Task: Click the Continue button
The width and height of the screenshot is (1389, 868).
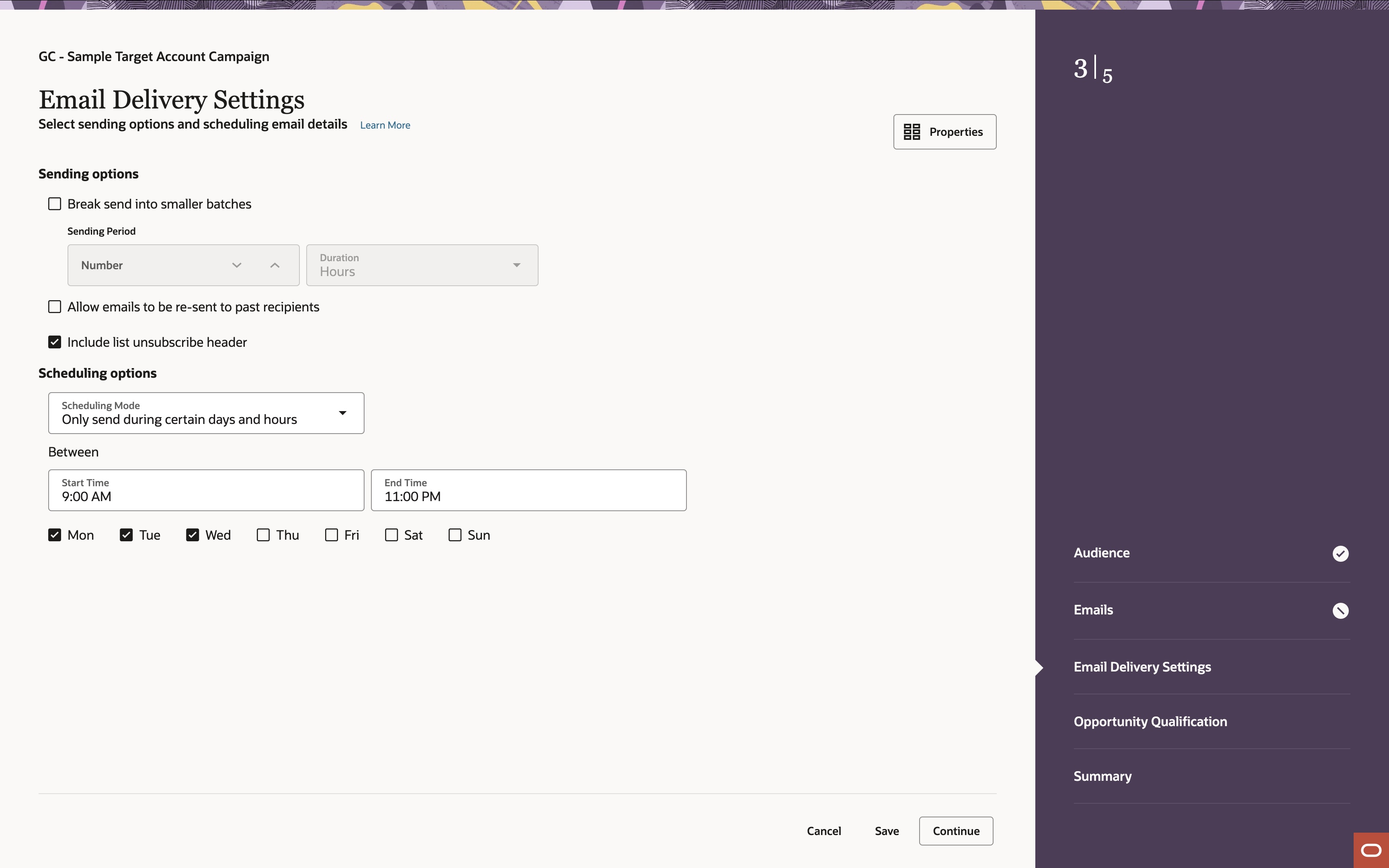Action: pos(955,831)
